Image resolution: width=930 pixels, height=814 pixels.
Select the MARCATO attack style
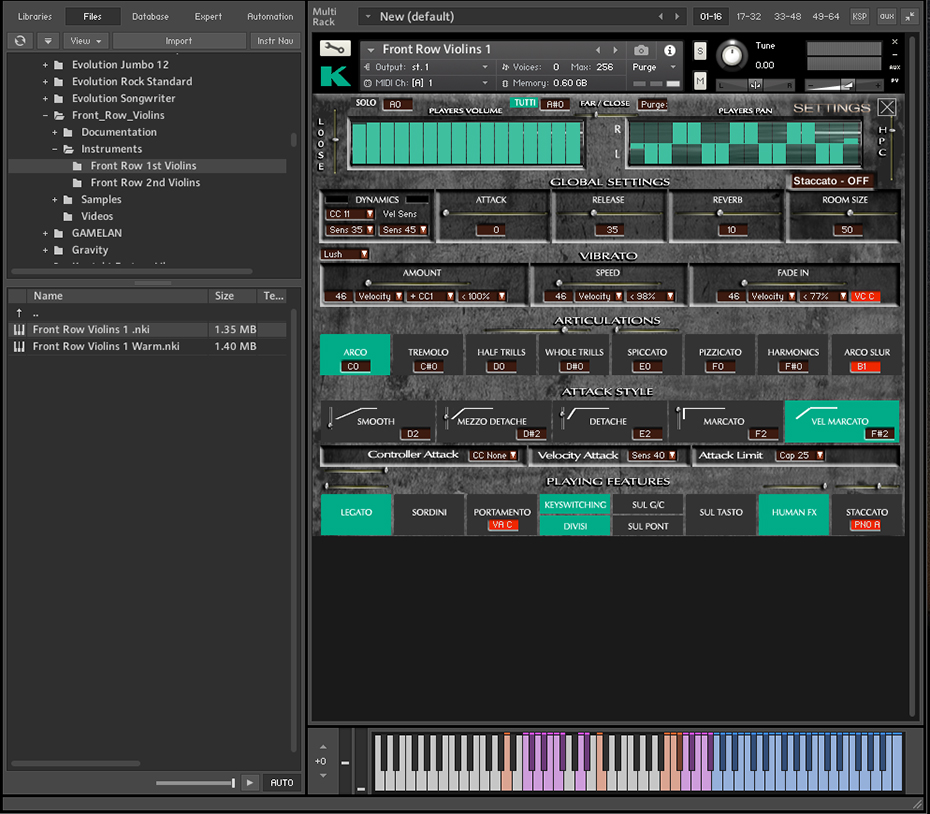[725, 422]
